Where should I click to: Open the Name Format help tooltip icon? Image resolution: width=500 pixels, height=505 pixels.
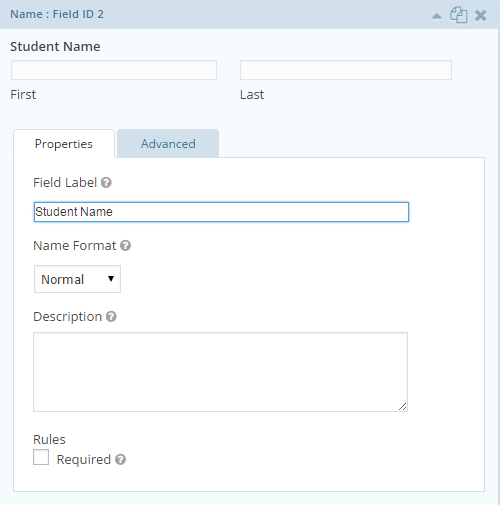[x=126, y=246]
